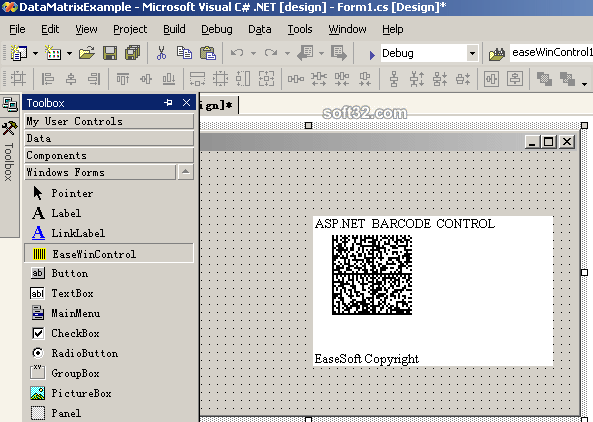The width and height of the screenshot is (593, 422).
Task: Select the EaseWinControl toolbox item
Action: coord(109,254)
